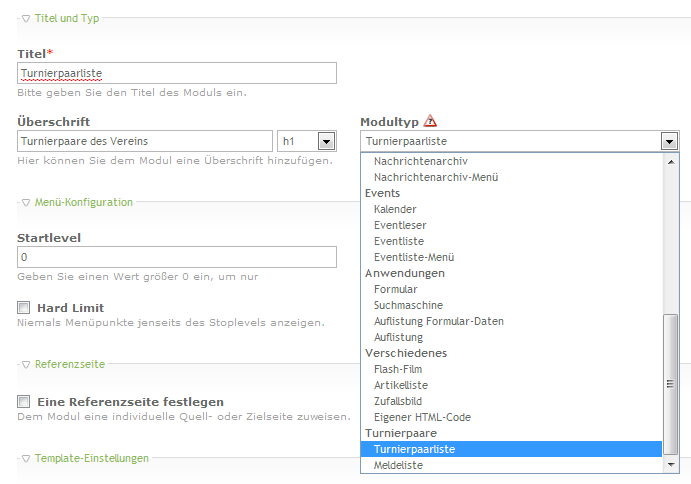Viewport: 691px width, 484px height.
Task: Select Eigener HTML-Code option
Action: pos(421,417)
